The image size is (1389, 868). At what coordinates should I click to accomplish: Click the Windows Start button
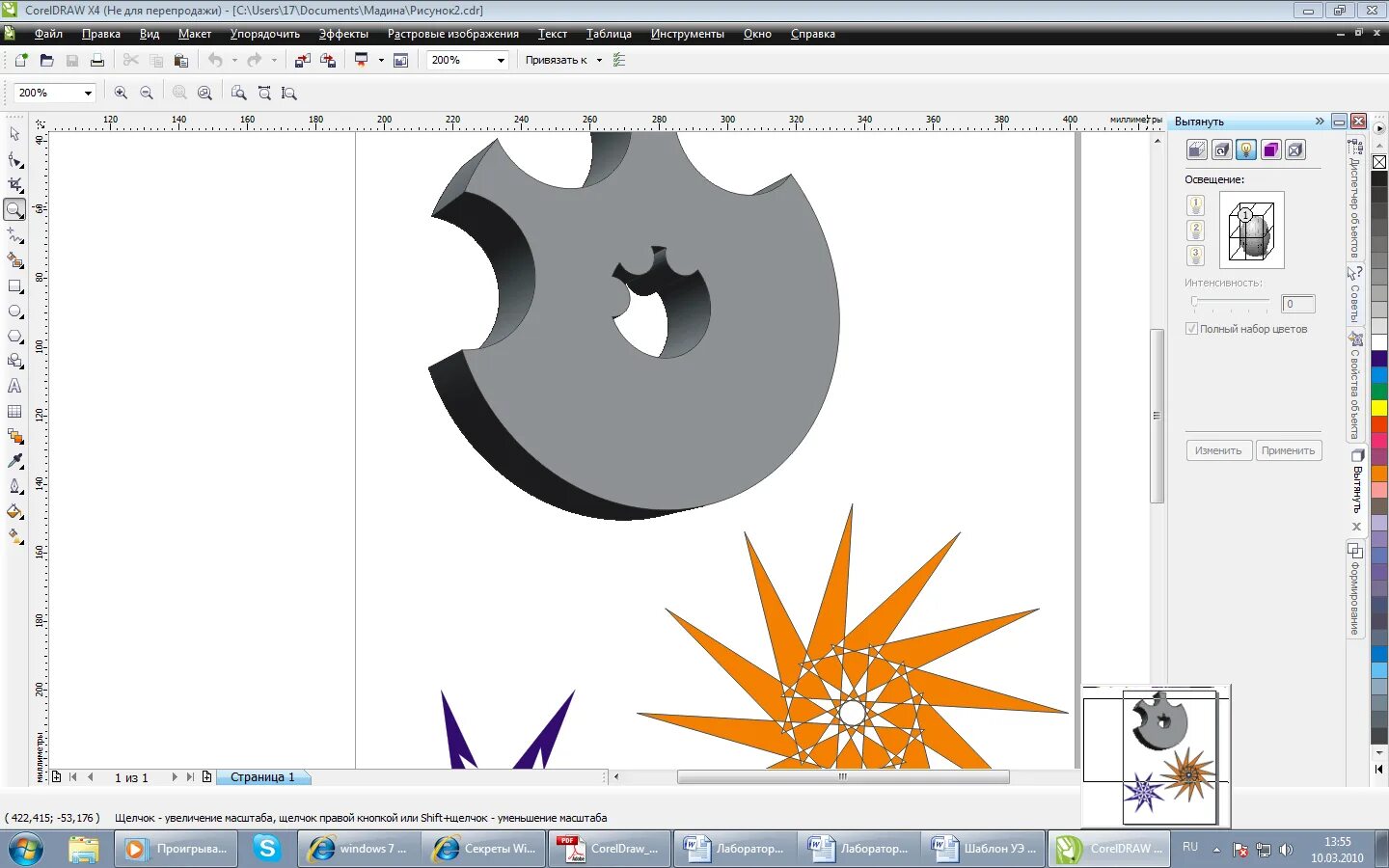[x=26, y=850]
